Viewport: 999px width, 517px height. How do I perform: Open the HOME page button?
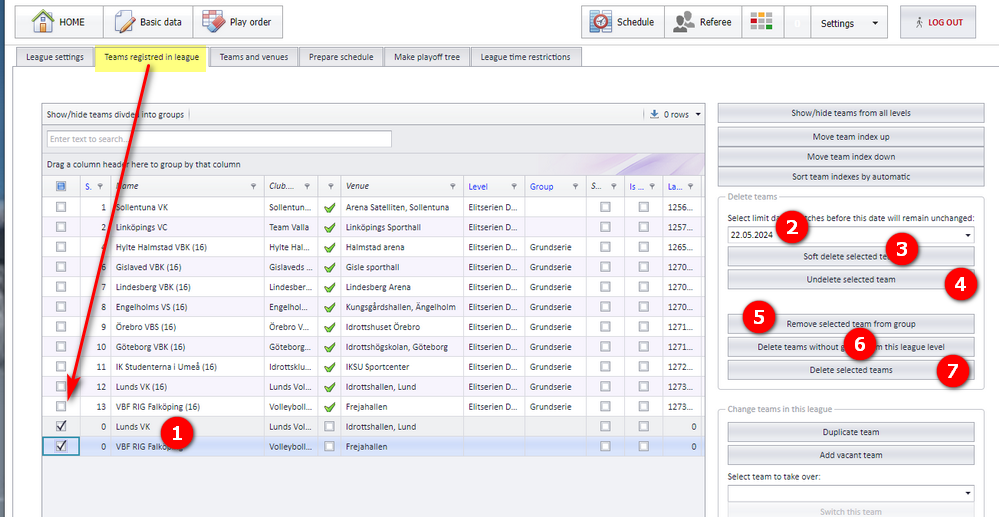tap(59, 22)
